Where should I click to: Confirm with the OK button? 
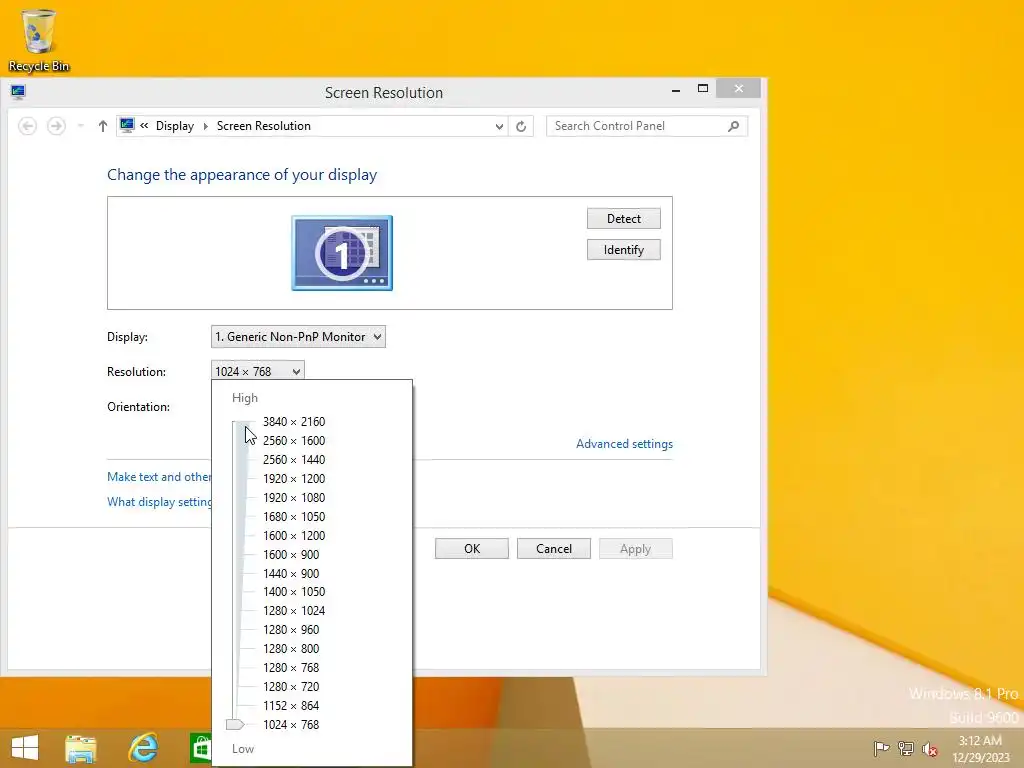pos(472,549)
